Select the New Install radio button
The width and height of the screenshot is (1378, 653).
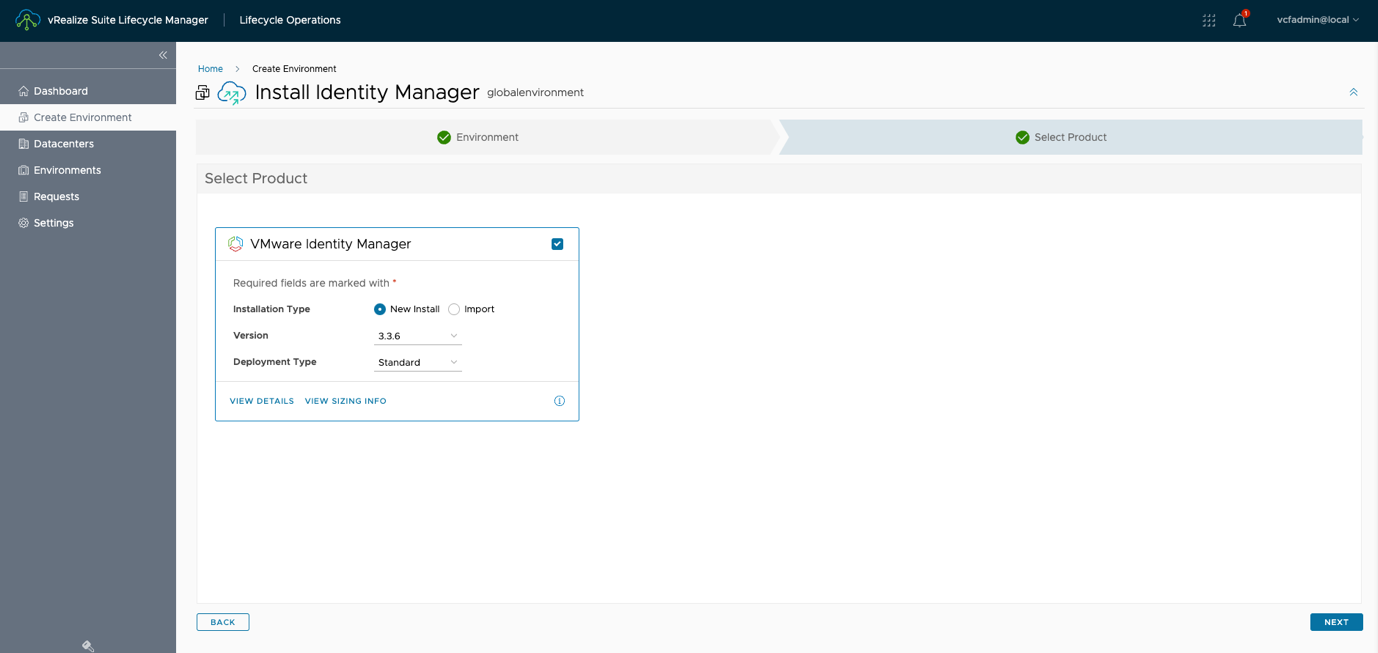(380, 309)
